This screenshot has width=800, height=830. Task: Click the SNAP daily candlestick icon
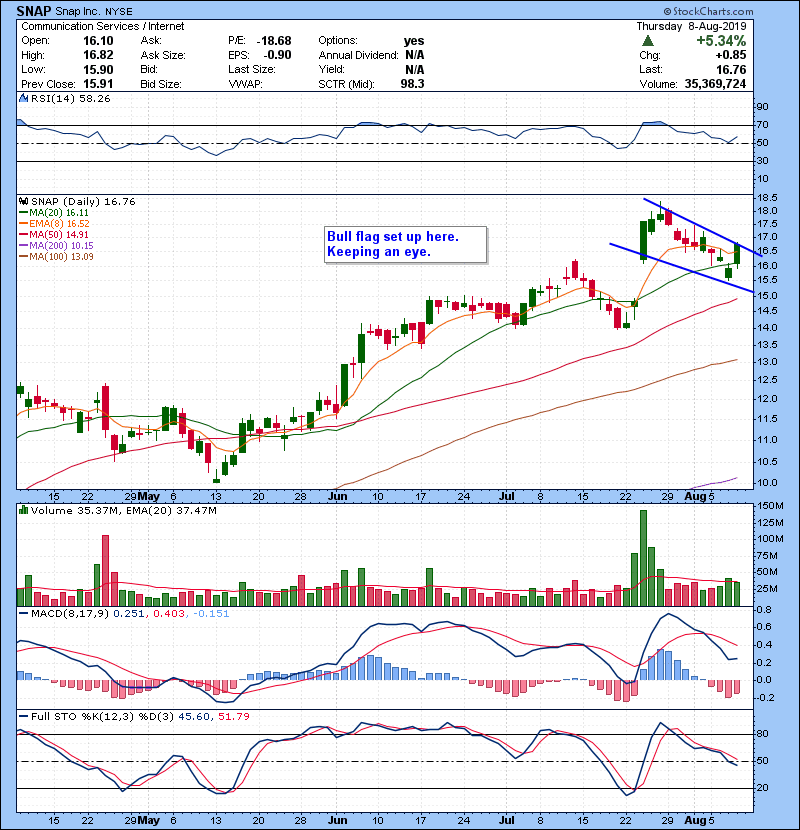coord(23,201)
